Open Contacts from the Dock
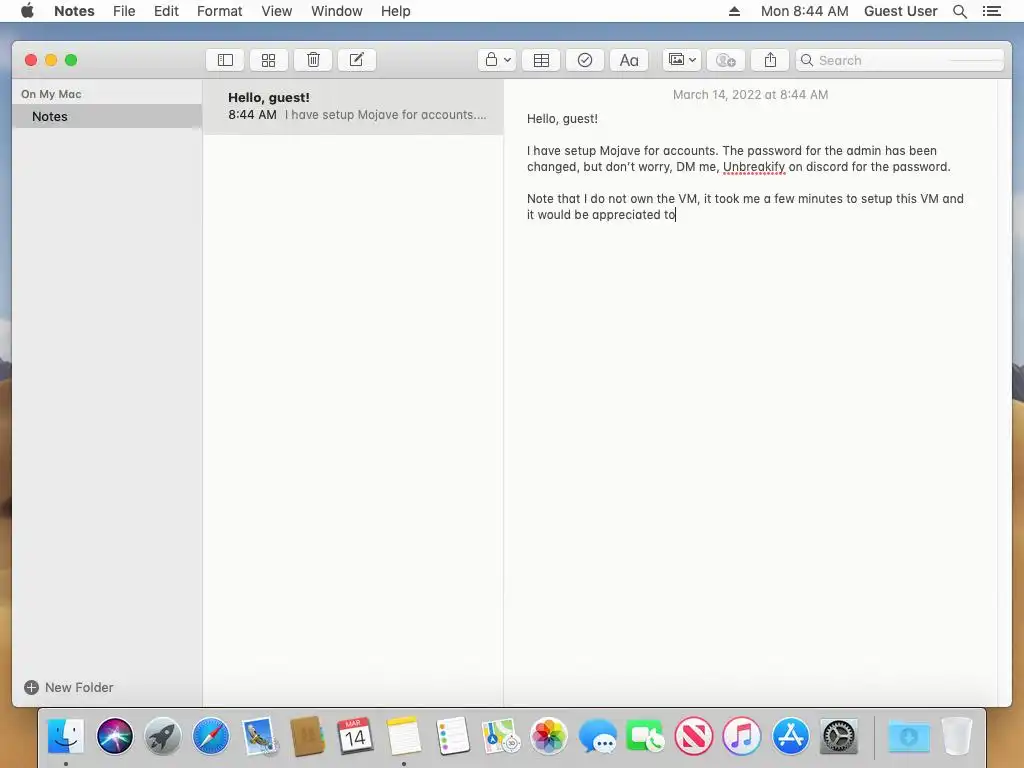The width and height of the screenshot is (1024, 768). 308,736
